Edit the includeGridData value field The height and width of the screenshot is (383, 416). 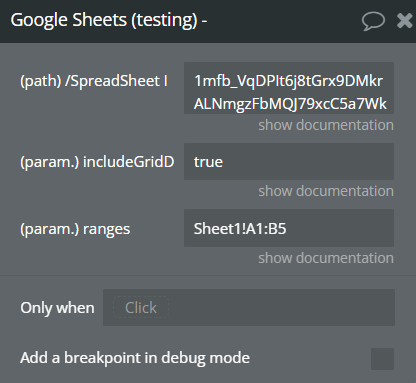[289, 162]
